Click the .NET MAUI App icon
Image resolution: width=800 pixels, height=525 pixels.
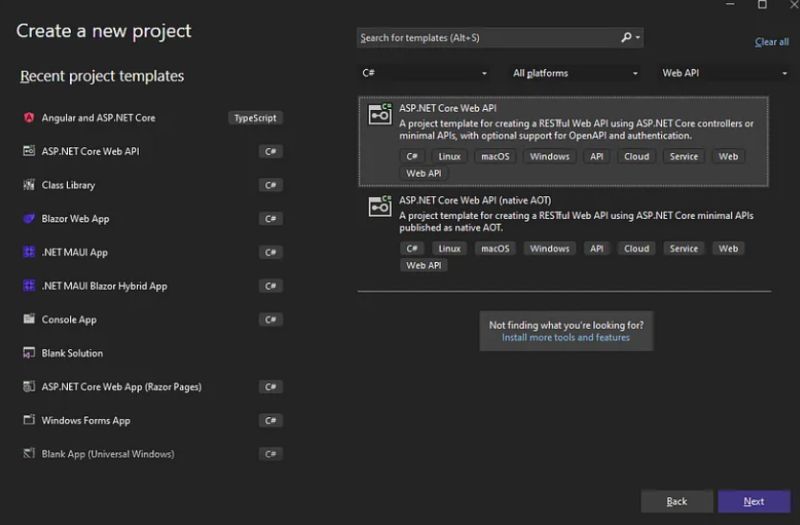click(29, 252)
